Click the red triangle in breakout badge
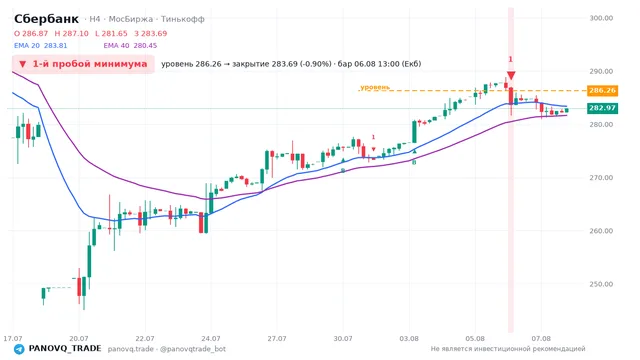The width and height of the screenshot is (640, 360). (23, 64)
